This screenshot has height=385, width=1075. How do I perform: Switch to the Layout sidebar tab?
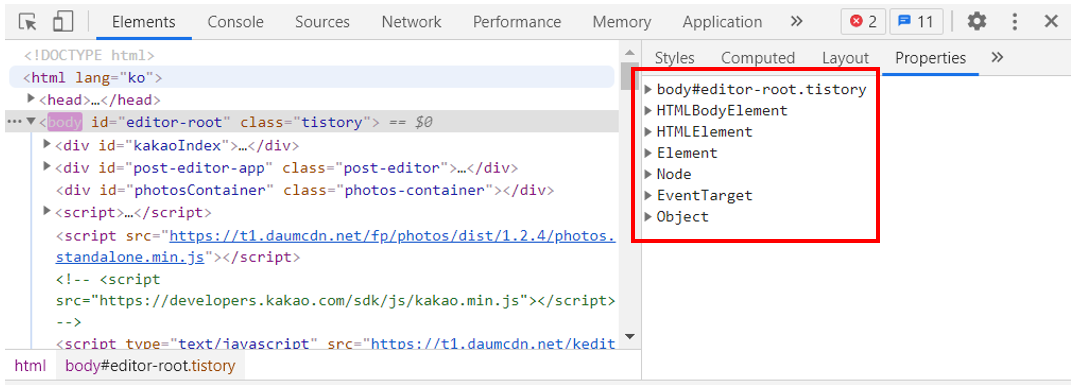click(x=845, y=58)
